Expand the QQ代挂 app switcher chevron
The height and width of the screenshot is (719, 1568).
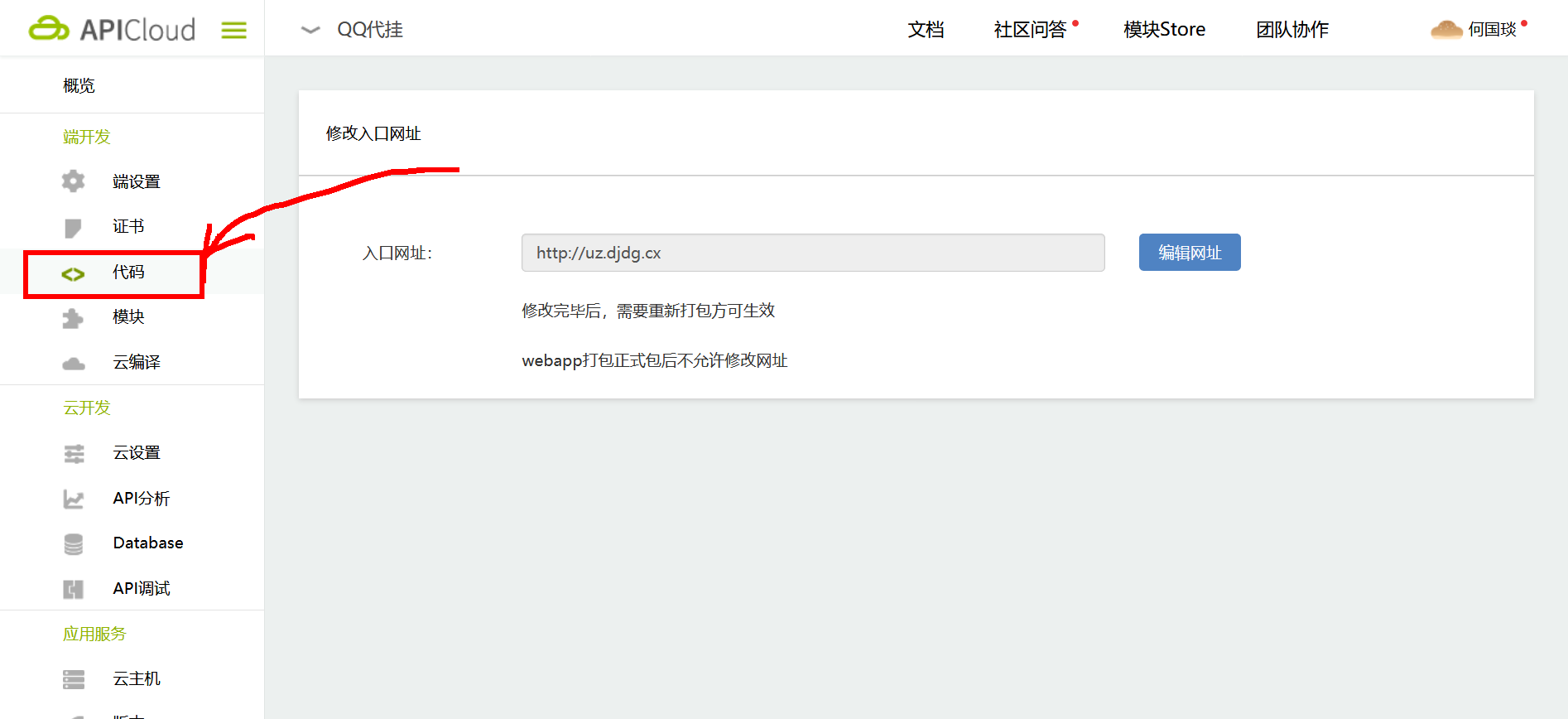click(310, 30)
